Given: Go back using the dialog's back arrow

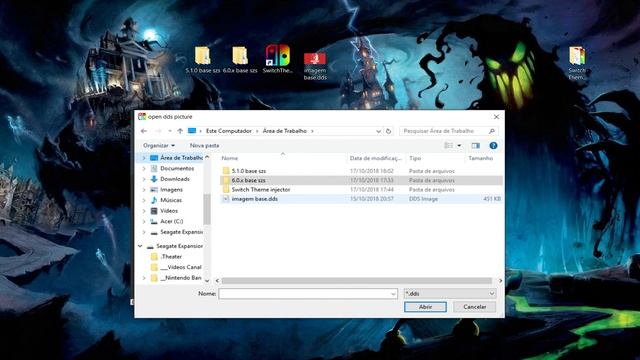Looking at the screenshot, I should pos(144,131).
